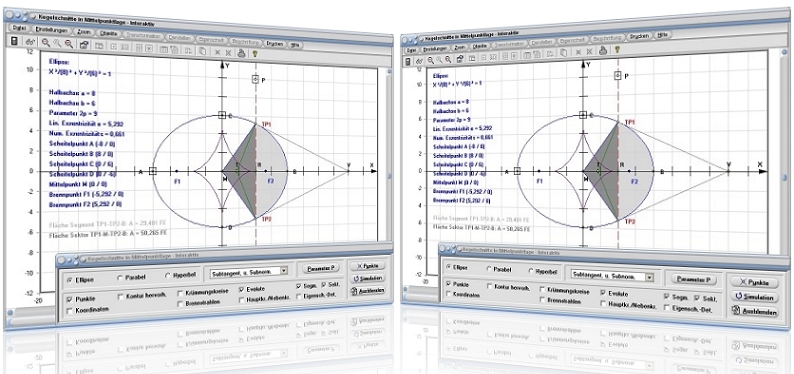Click the zoom-in magnifier in right window toolbar

pyautogui.click(x=431, y=60)
